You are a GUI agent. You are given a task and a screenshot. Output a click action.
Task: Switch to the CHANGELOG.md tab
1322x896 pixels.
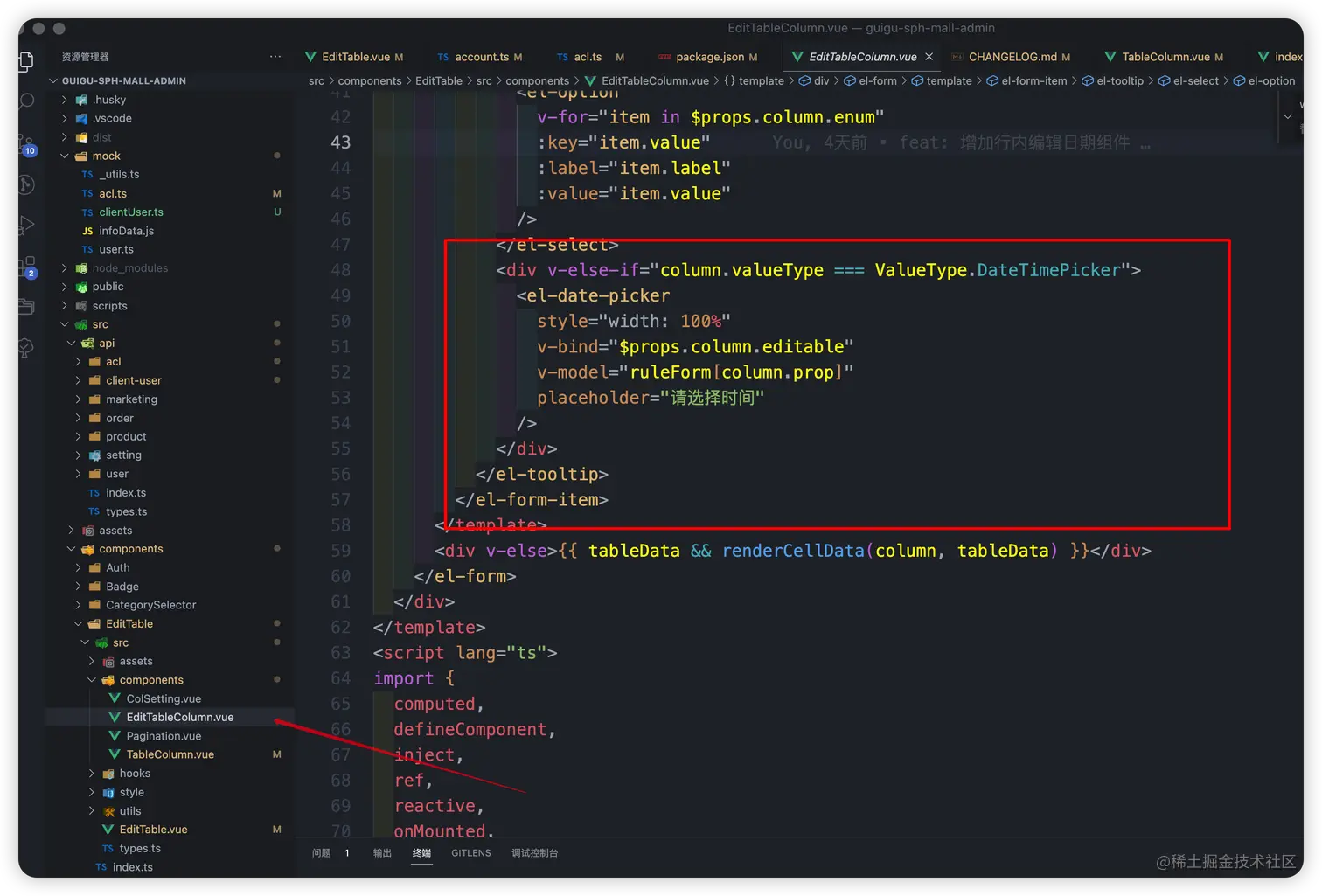[x=1018, y=56]
